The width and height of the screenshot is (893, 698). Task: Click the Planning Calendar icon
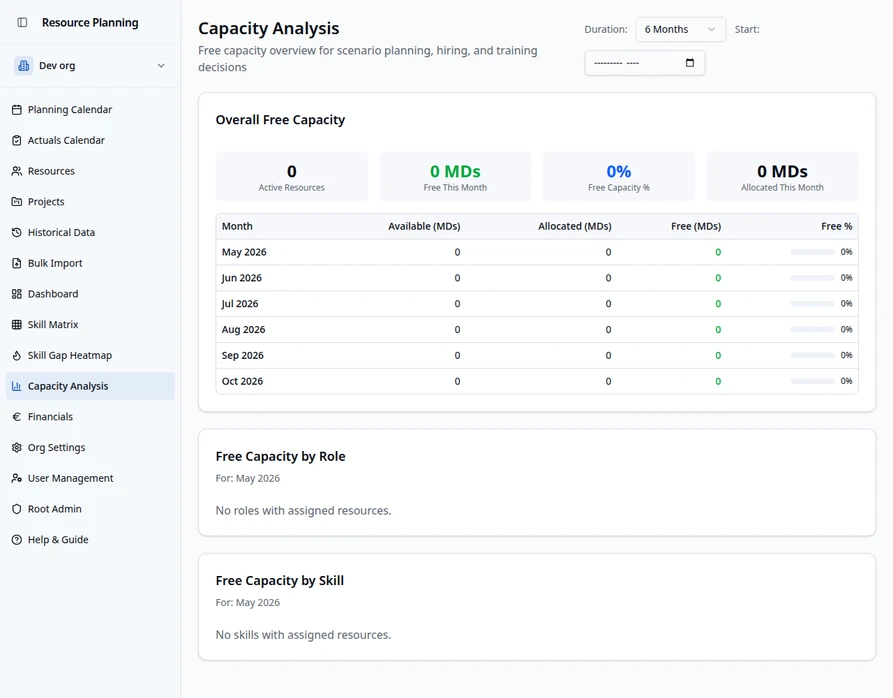tap(17, 109)
